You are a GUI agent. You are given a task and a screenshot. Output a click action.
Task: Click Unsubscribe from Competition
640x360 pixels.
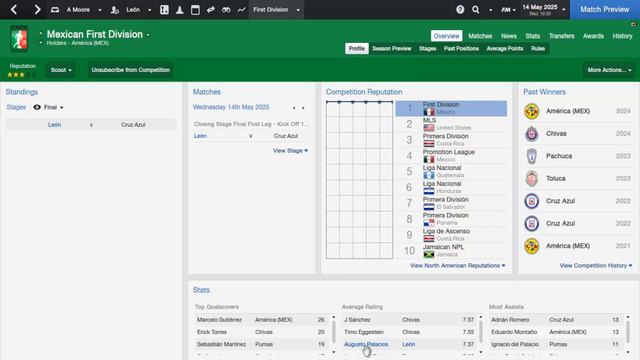(x=131, y=70)
